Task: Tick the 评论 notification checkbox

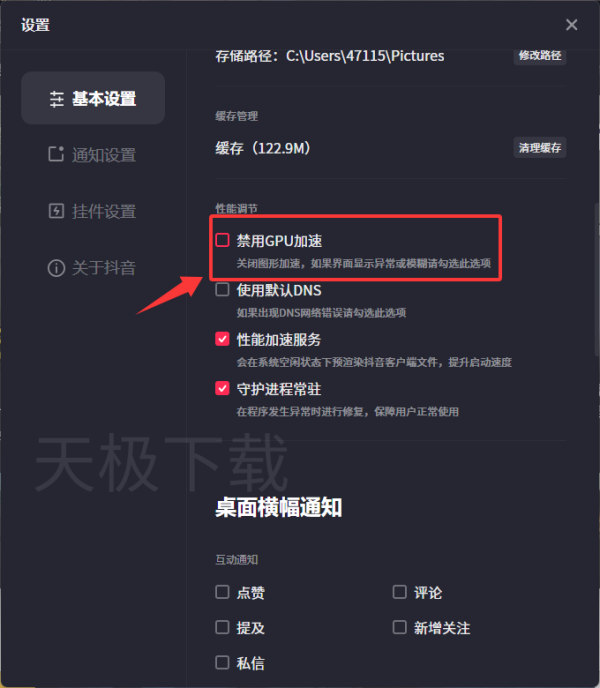Action: click(x=399, y=592)
